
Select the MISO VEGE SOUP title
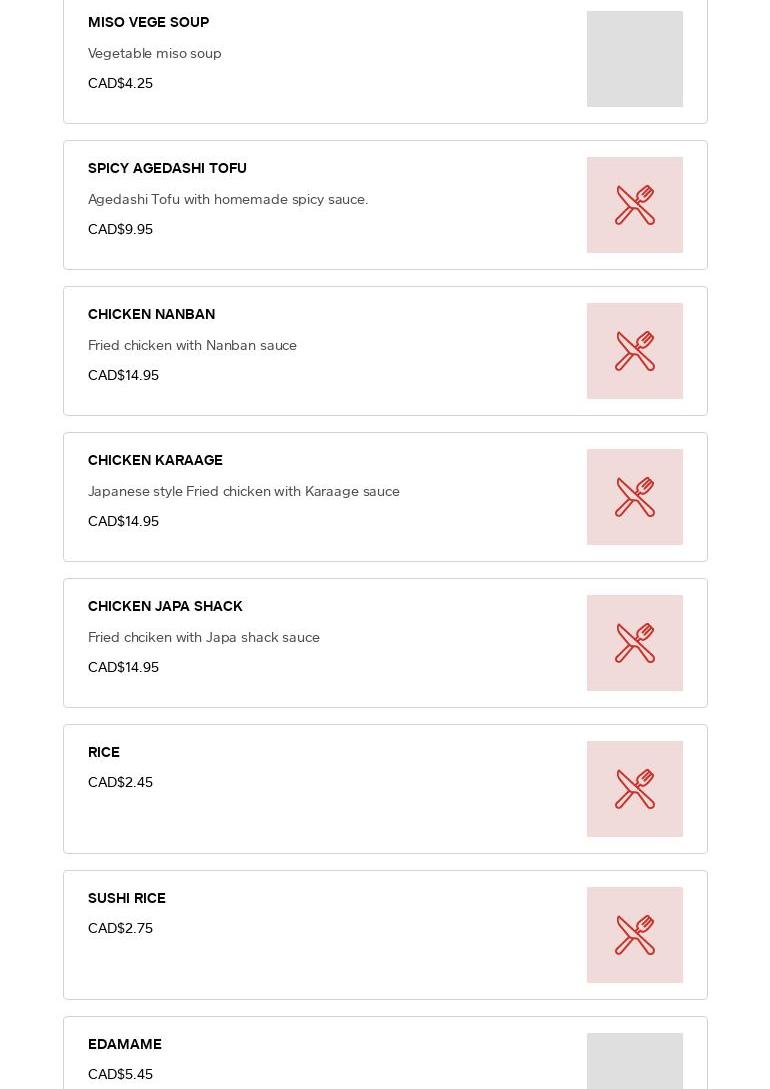(x=148, y=22)
